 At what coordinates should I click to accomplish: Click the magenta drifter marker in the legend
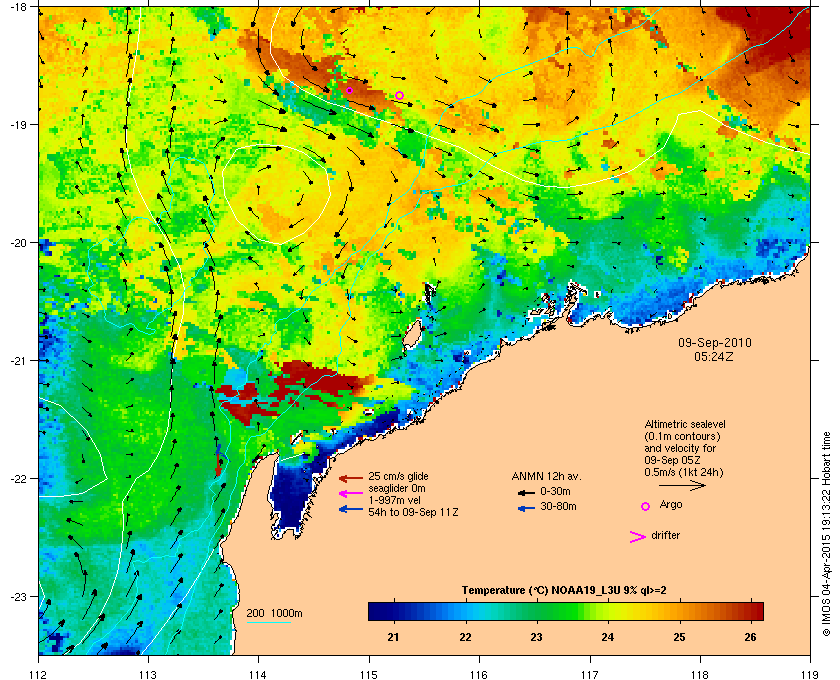[x=637, y=537]
